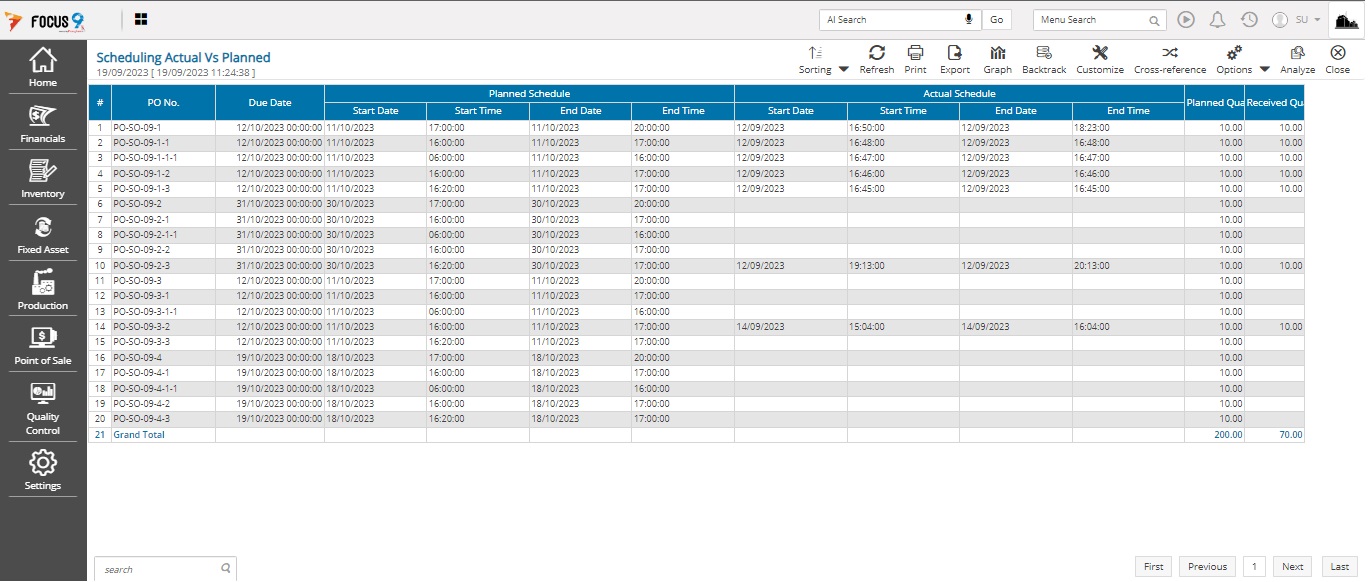Open Quality Control in the sidebar

[43, 408]
